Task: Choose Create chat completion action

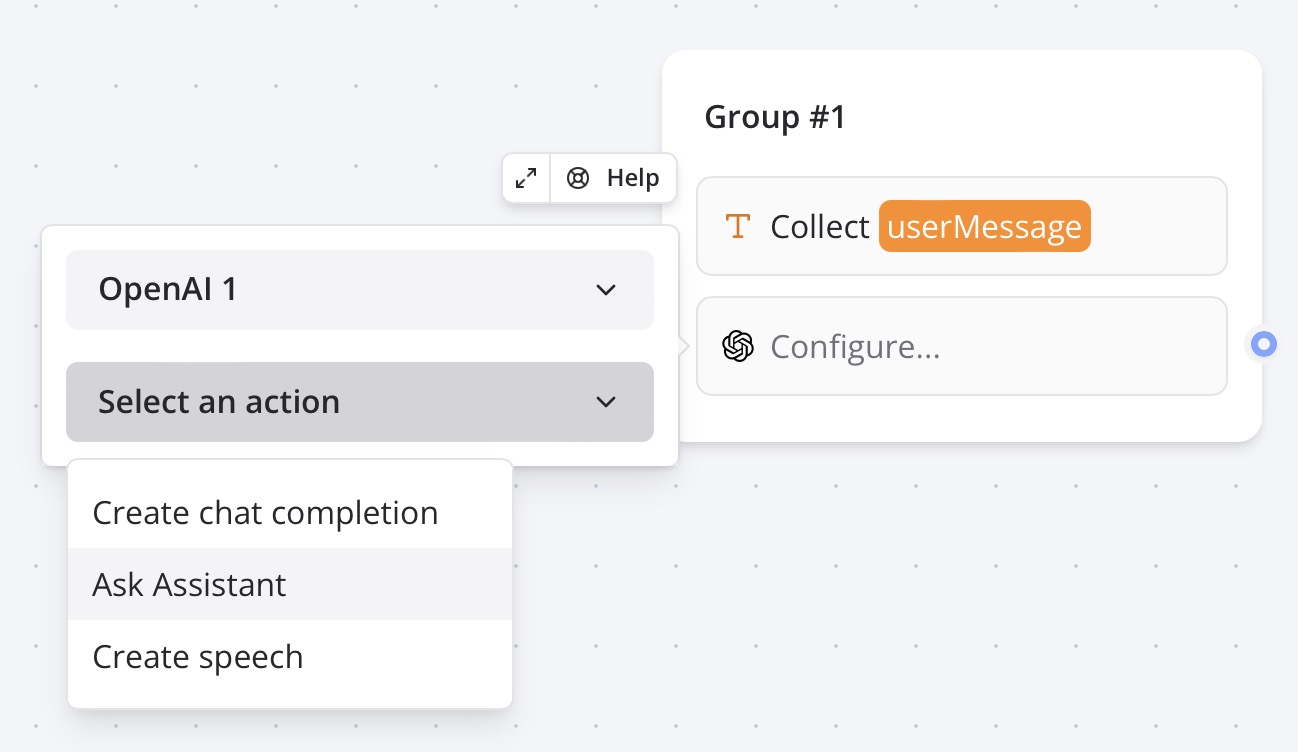Action: point(290,512)
